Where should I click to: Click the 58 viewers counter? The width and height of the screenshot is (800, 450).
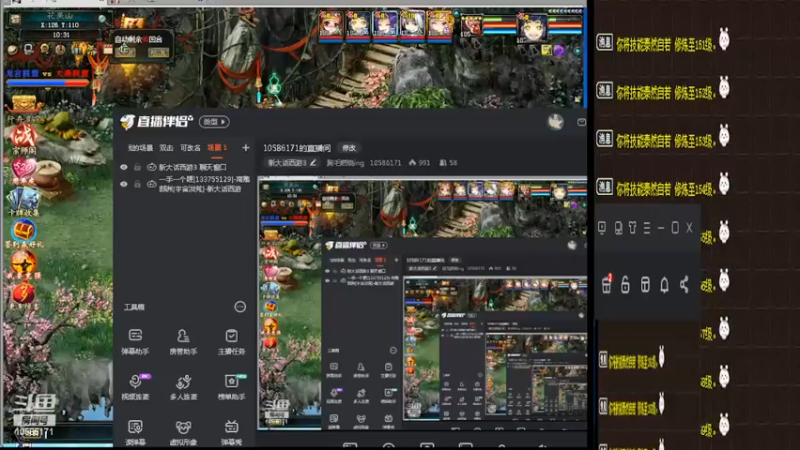pos(448,163)
